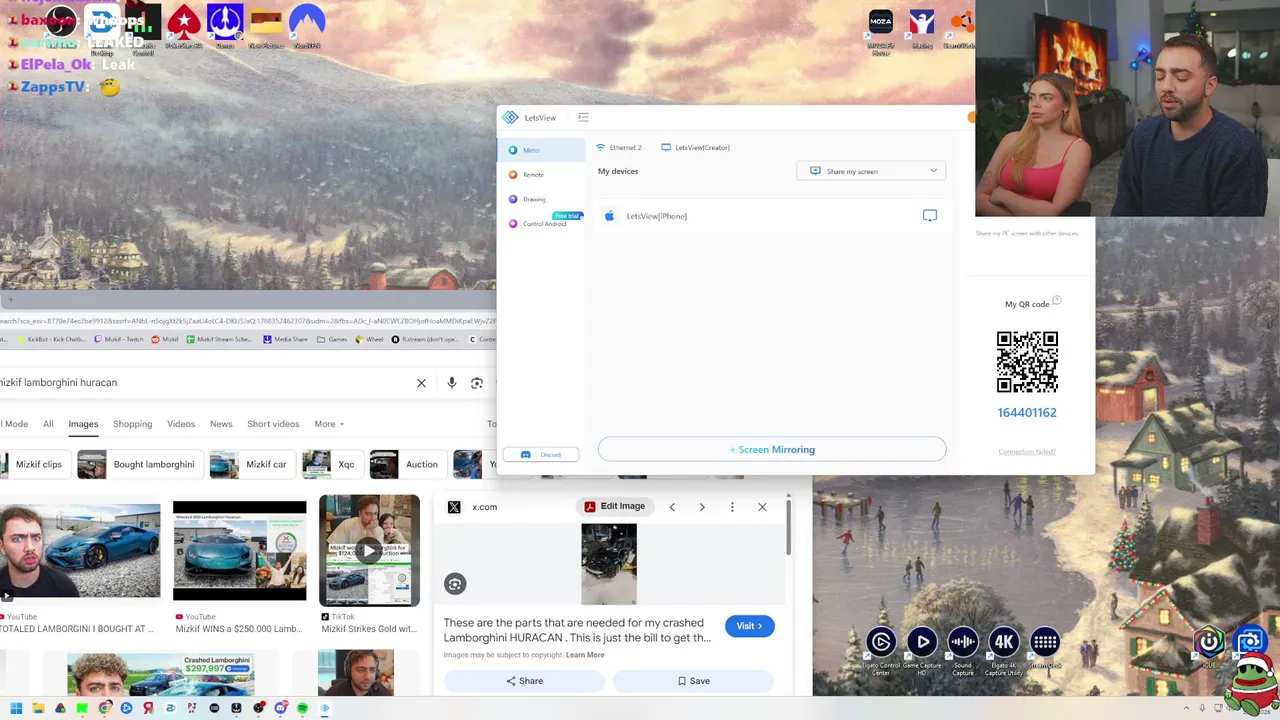Viewport: 1280px width, 720px height.
Task: Go to next image in preview
Action: (x=702, y=507)
